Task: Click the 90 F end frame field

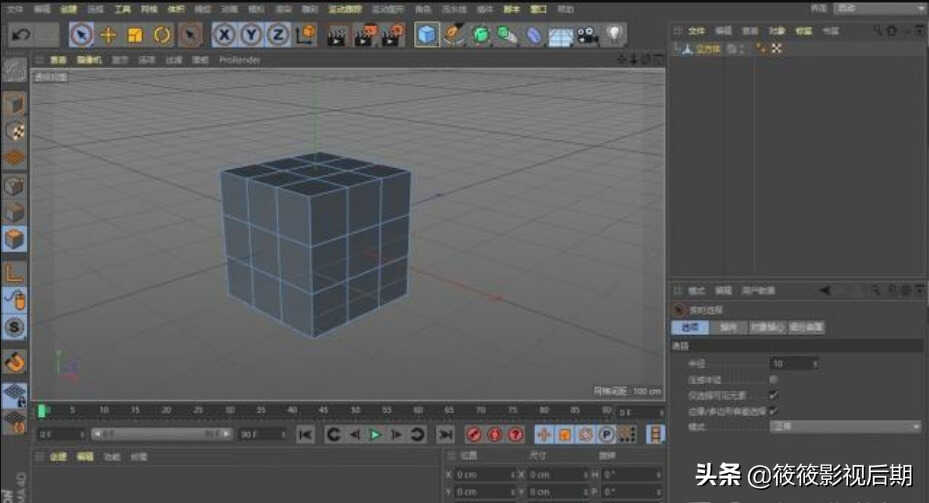Action: point(262,435)
